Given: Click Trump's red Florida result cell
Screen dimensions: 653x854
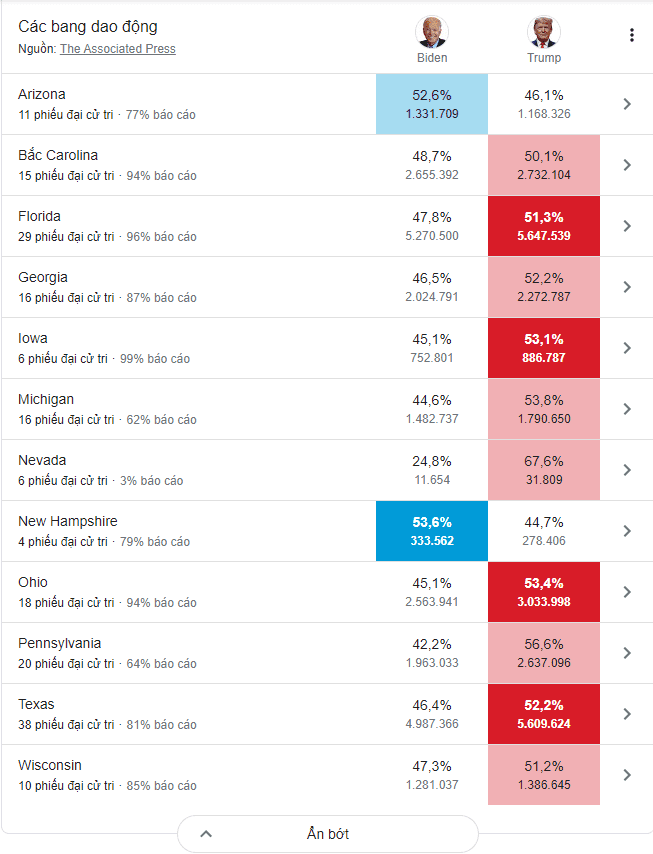Looking at the screenshot, I should pos(544,226).
